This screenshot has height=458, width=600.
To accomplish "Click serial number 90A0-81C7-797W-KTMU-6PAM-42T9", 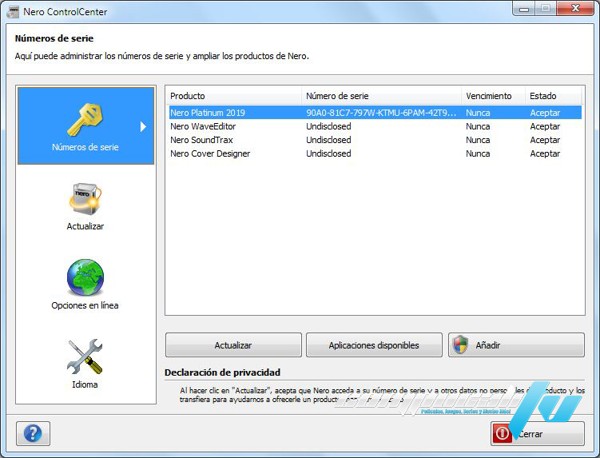I will (381, 113).
